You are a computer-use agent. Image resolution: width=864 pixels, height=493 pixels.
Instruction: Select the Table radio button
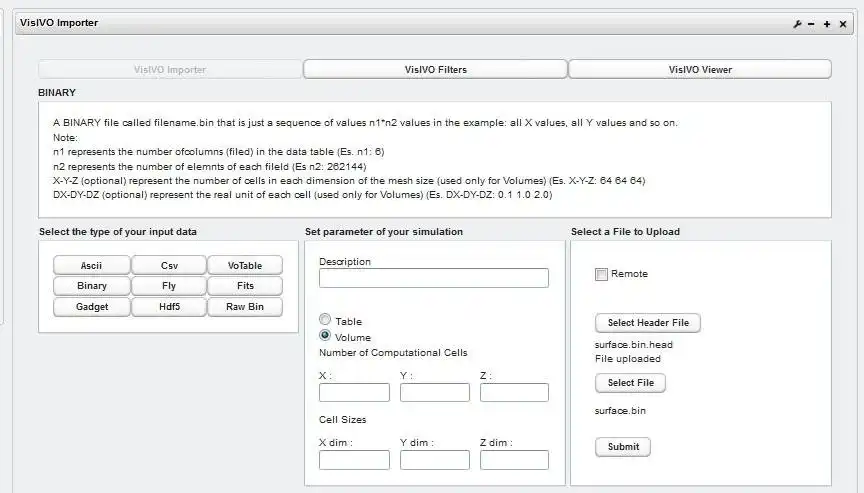click(x=325, y=319)
